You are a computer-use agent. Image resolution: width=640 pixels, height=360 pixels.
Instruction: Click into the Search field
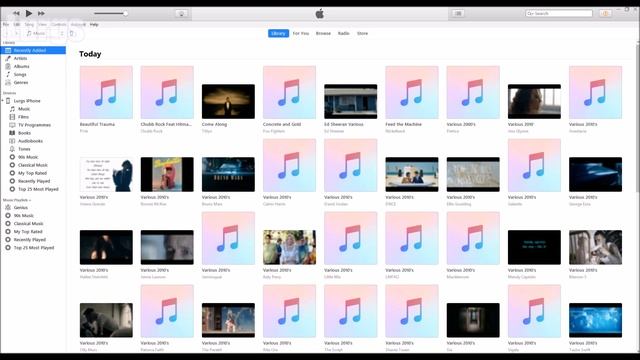[x=559, y=13]
